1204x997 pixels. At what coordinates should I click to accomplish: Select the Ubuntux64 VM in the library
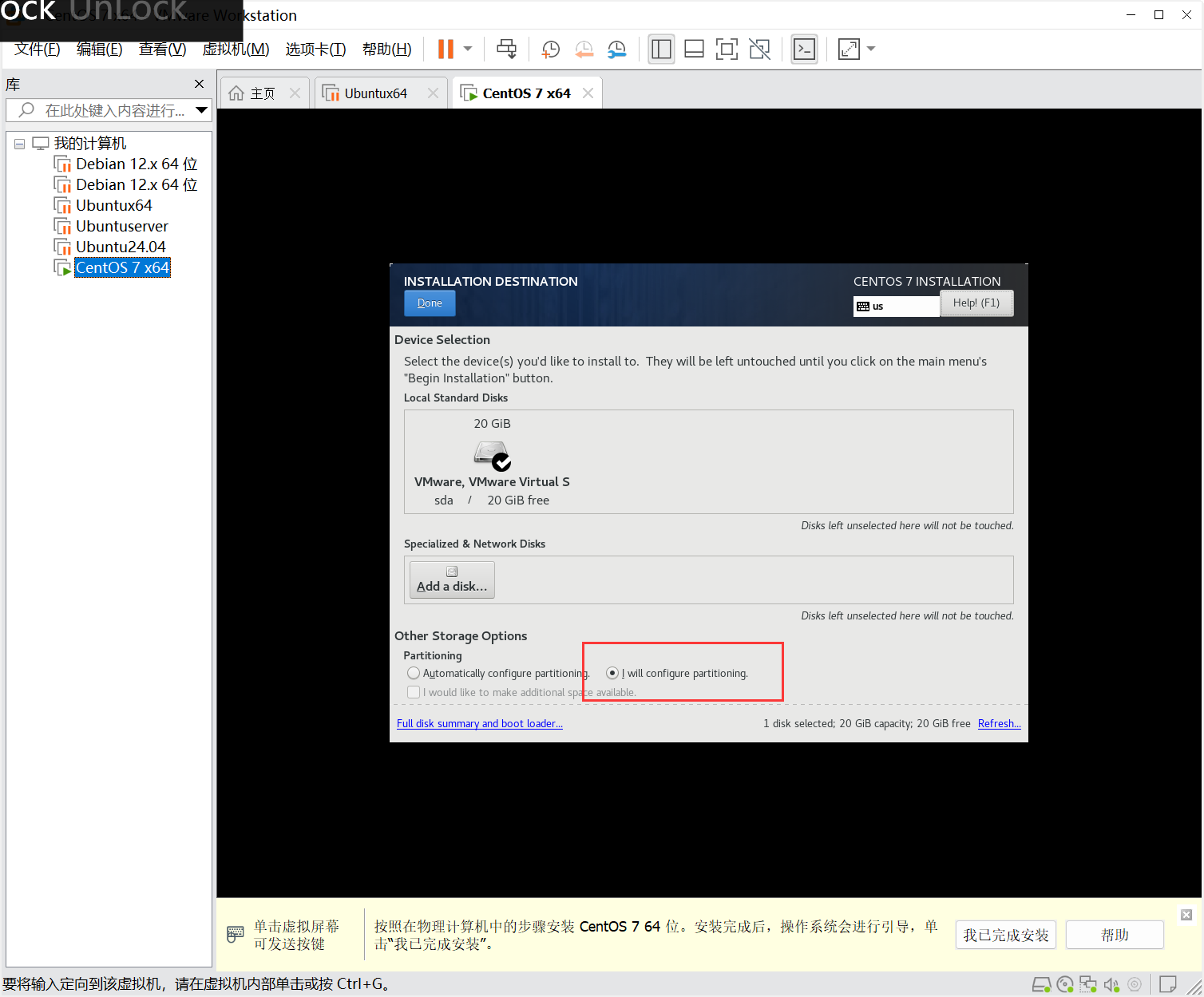(x=114, y=205)
